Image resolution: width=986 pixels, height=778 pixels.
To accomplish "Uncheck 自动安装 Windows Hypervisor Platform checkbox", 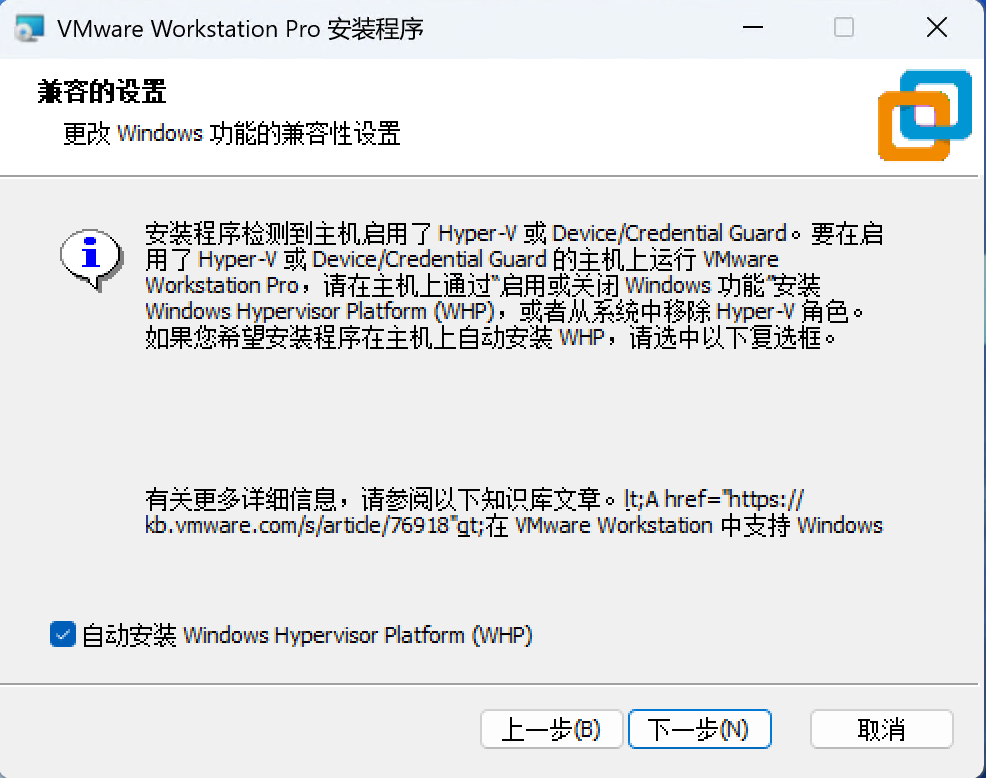I will coord(63,635).
